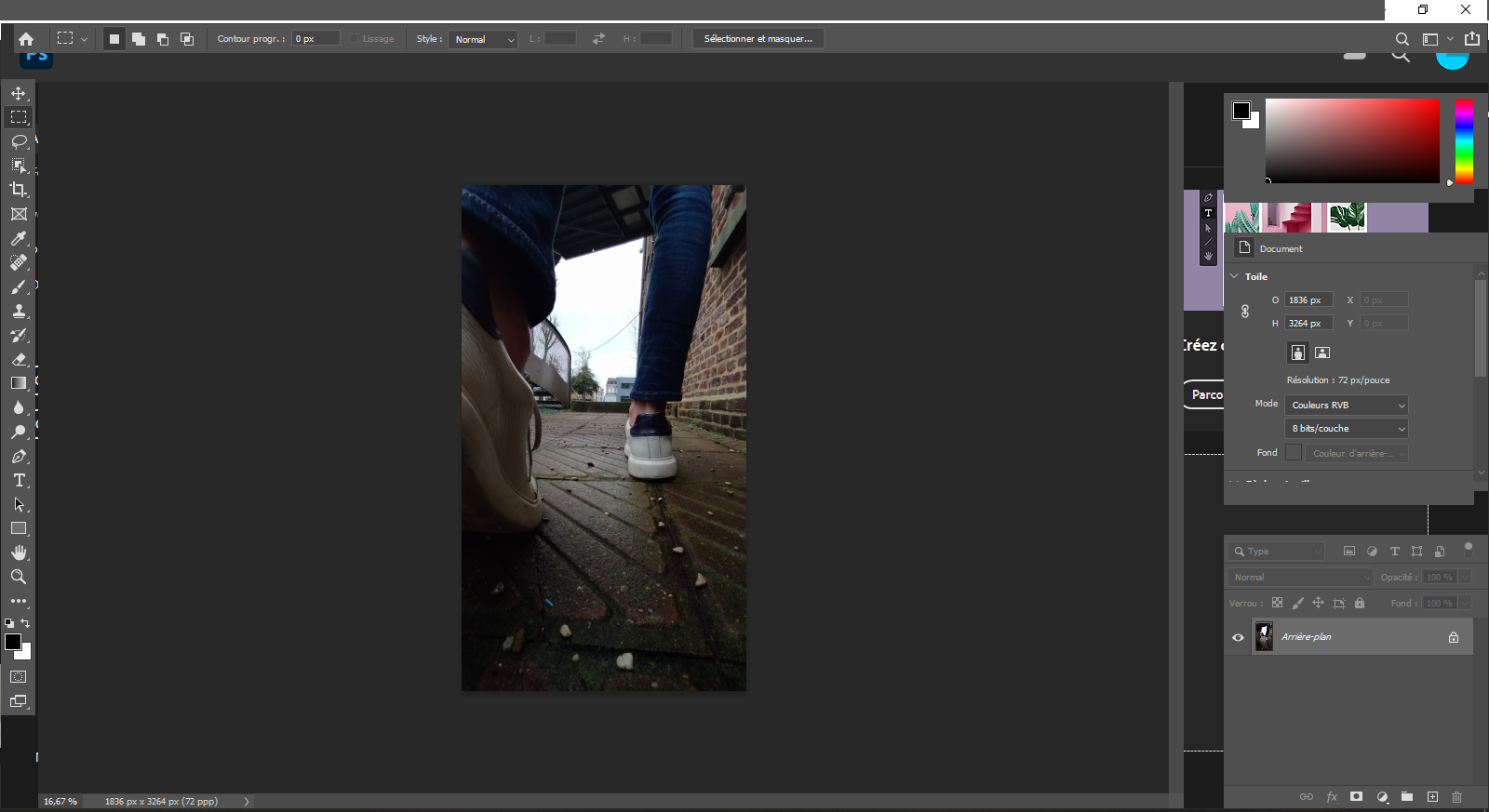The width and height of the screenshot is (1489, 812).
Task: Add a layer mask
Action: pyautogui.click(x=1357, y=797)
